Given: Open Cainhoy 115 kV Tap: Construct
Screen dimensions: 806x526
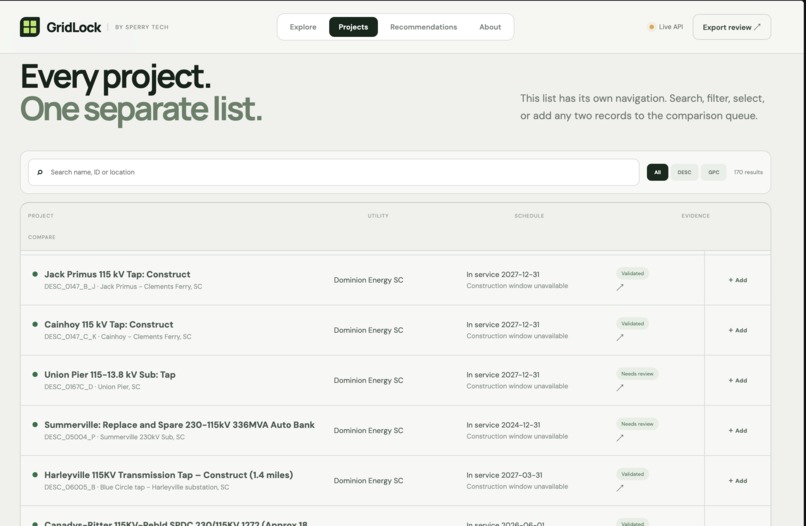Looking at the screenshot, I should click(108, 324).
